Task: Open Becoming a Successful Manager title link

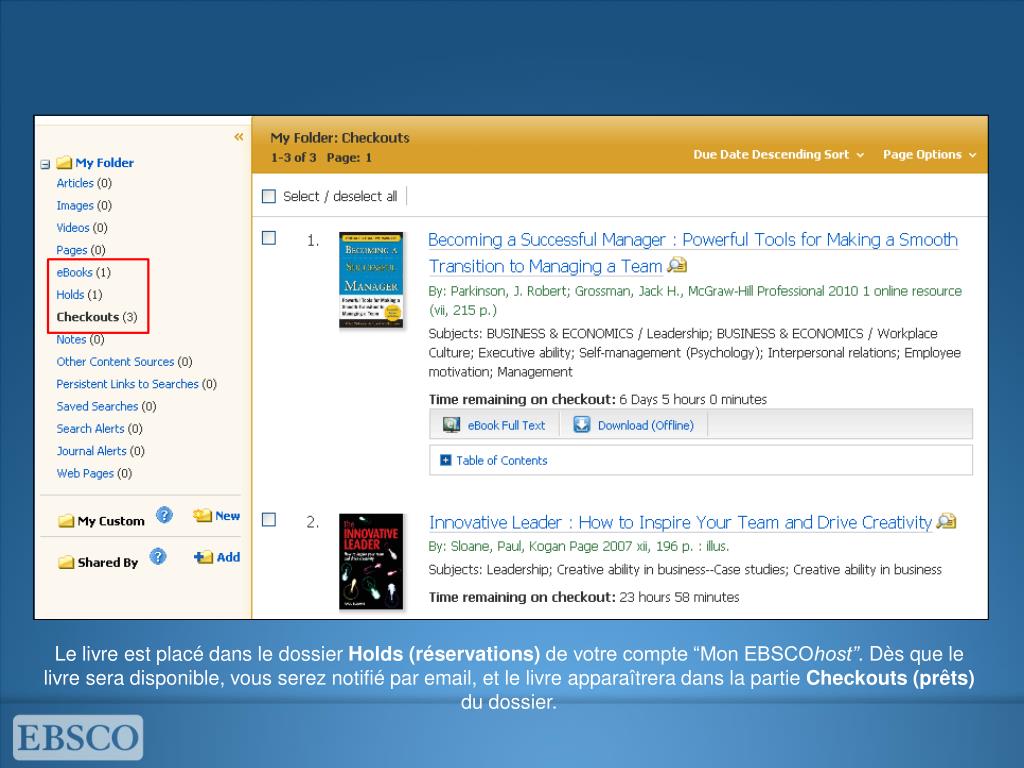Action: [693, 253]
